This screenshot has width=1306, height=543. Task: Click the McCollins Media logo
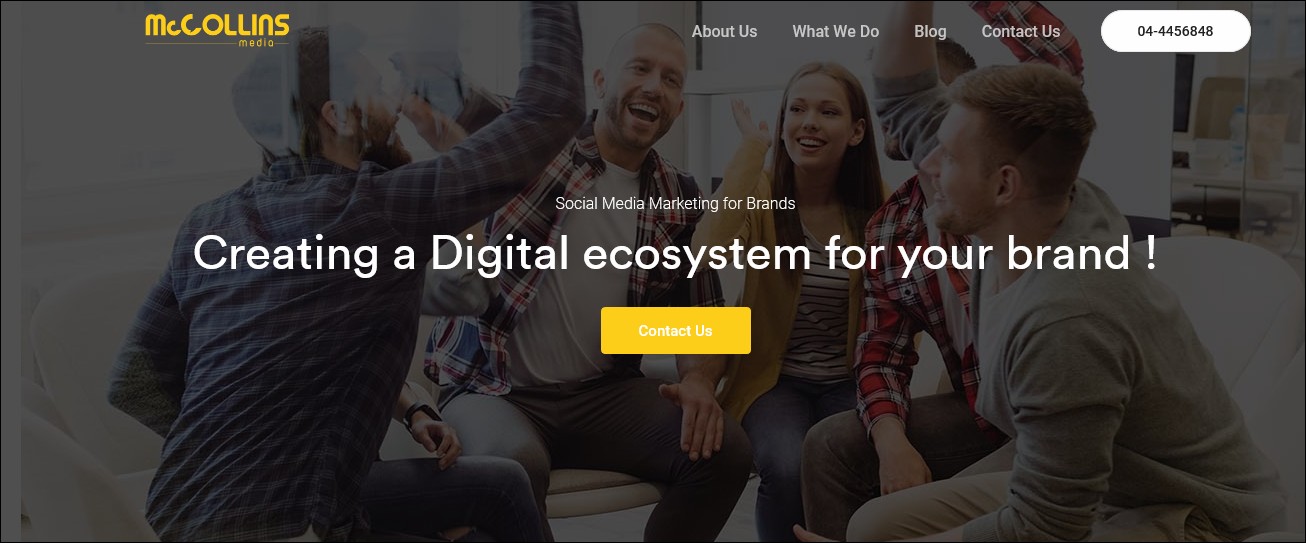coord(217,30)
